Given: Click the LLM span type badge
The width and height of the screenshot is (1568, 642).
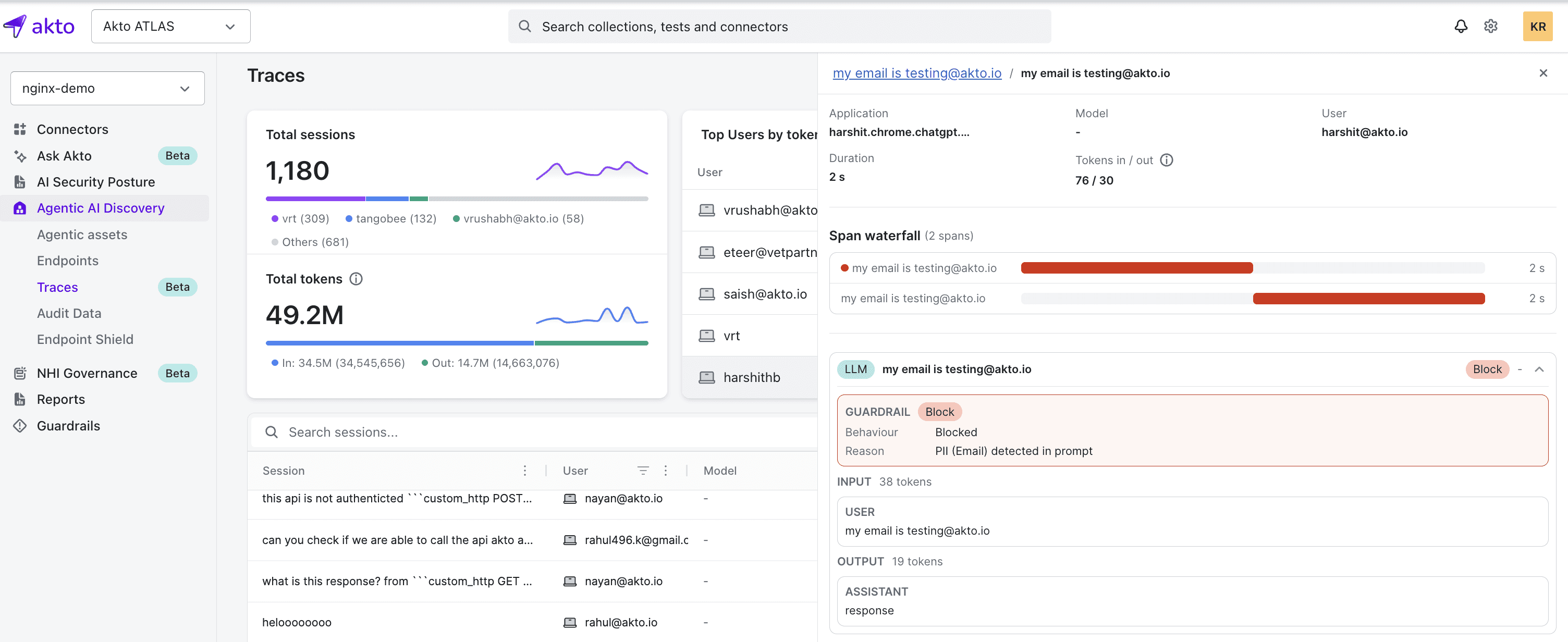Looking at the screenshot, I should point(855,369).
